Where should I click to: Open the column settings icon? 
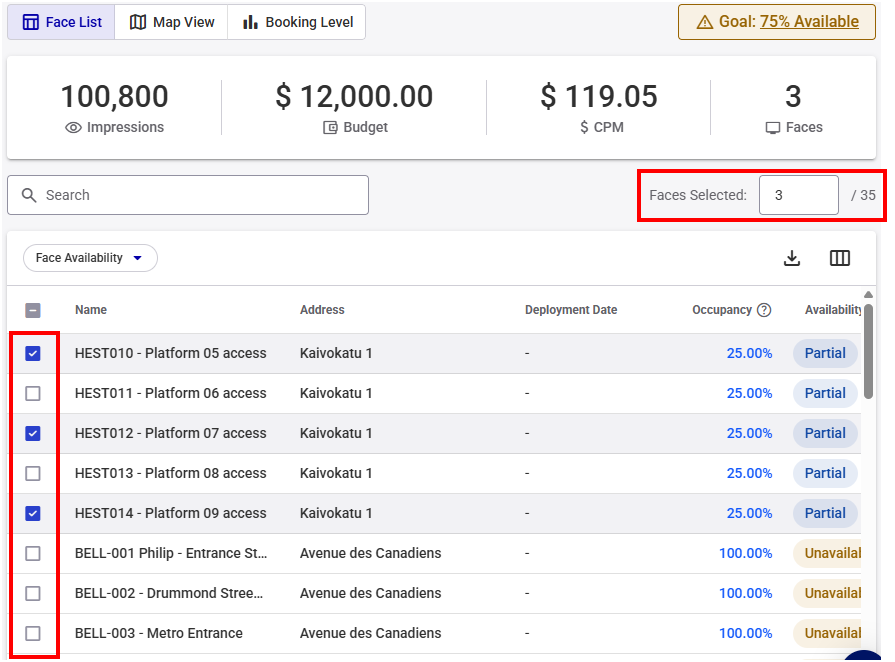click(840, 258)
